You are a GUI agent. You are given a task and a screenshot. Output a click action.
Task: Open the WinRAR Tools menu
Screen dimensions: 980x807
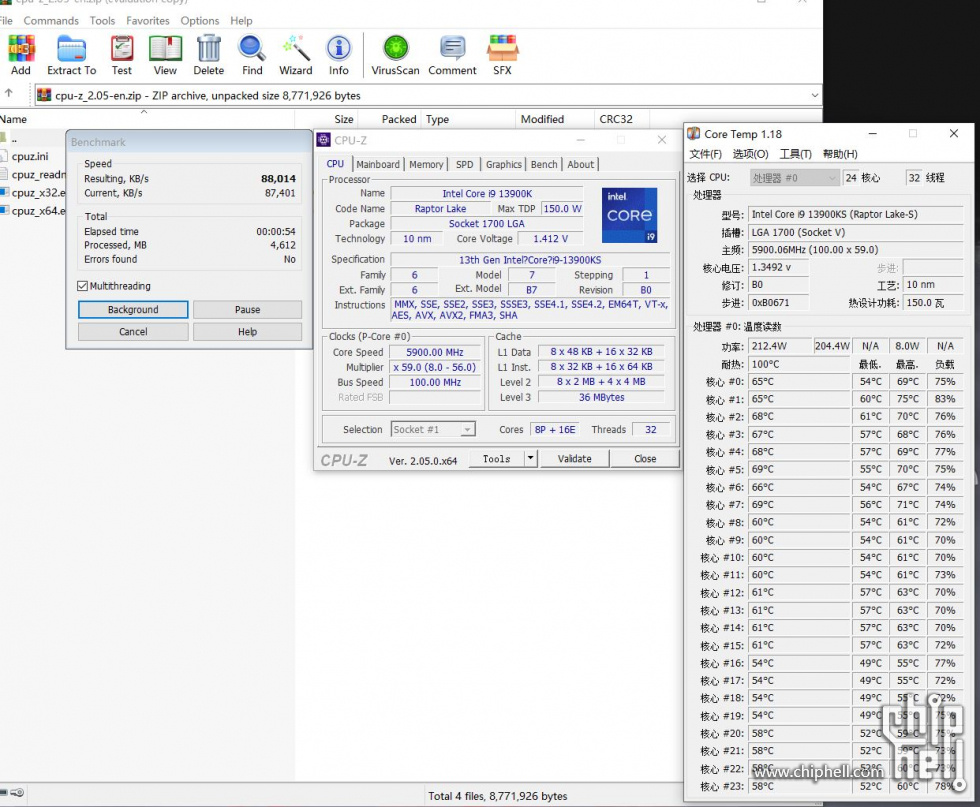pyautogui.click(x=102, y=21)
